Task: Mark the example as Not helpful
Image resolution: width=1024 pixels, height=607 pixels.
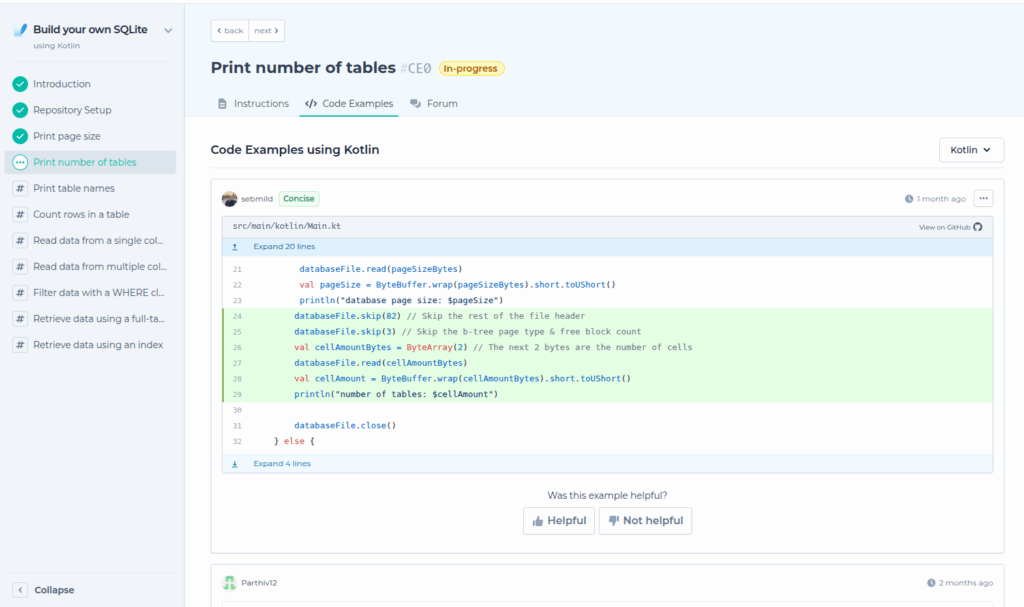Action: point(645,521)
